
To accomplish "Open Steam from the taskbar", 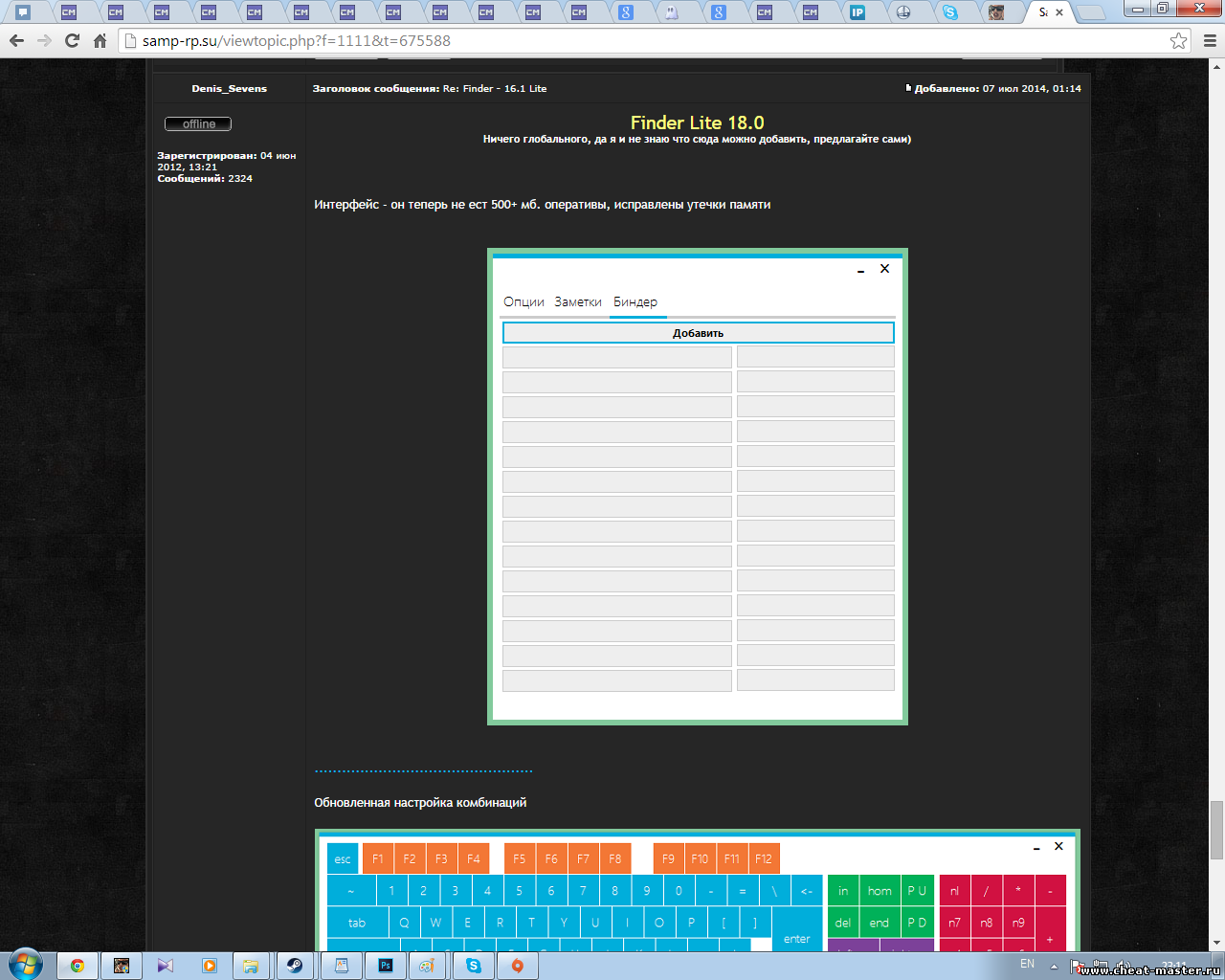I will point(295,966).
